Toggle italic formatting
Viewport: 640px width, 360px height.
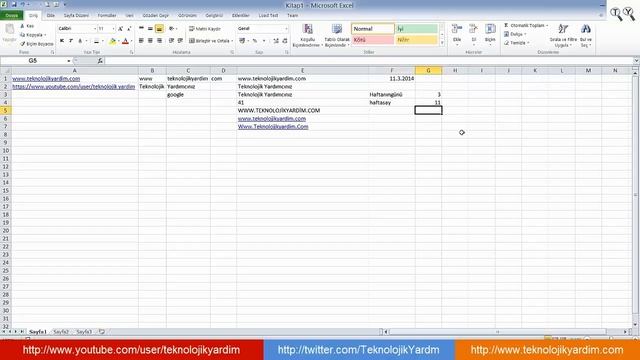pos(71,41)
